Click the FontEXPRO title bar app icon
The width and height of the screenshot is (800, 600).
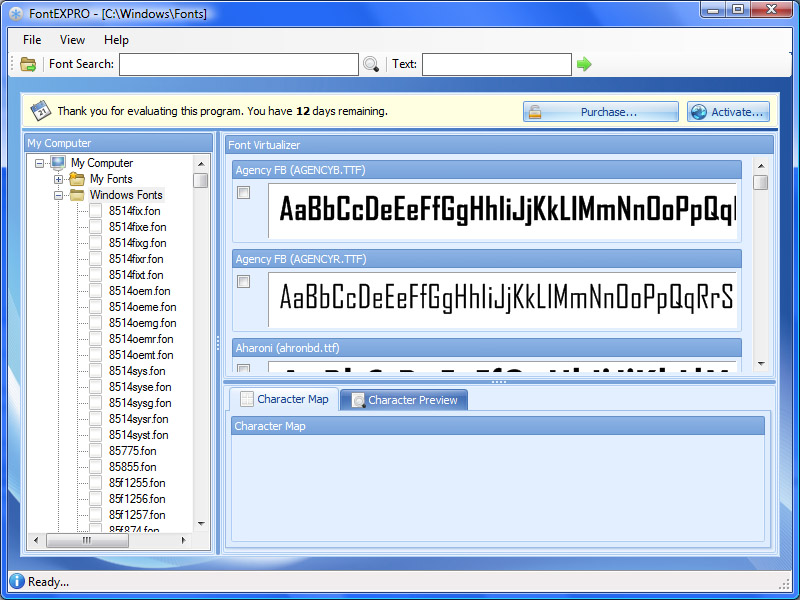[16, 14]
